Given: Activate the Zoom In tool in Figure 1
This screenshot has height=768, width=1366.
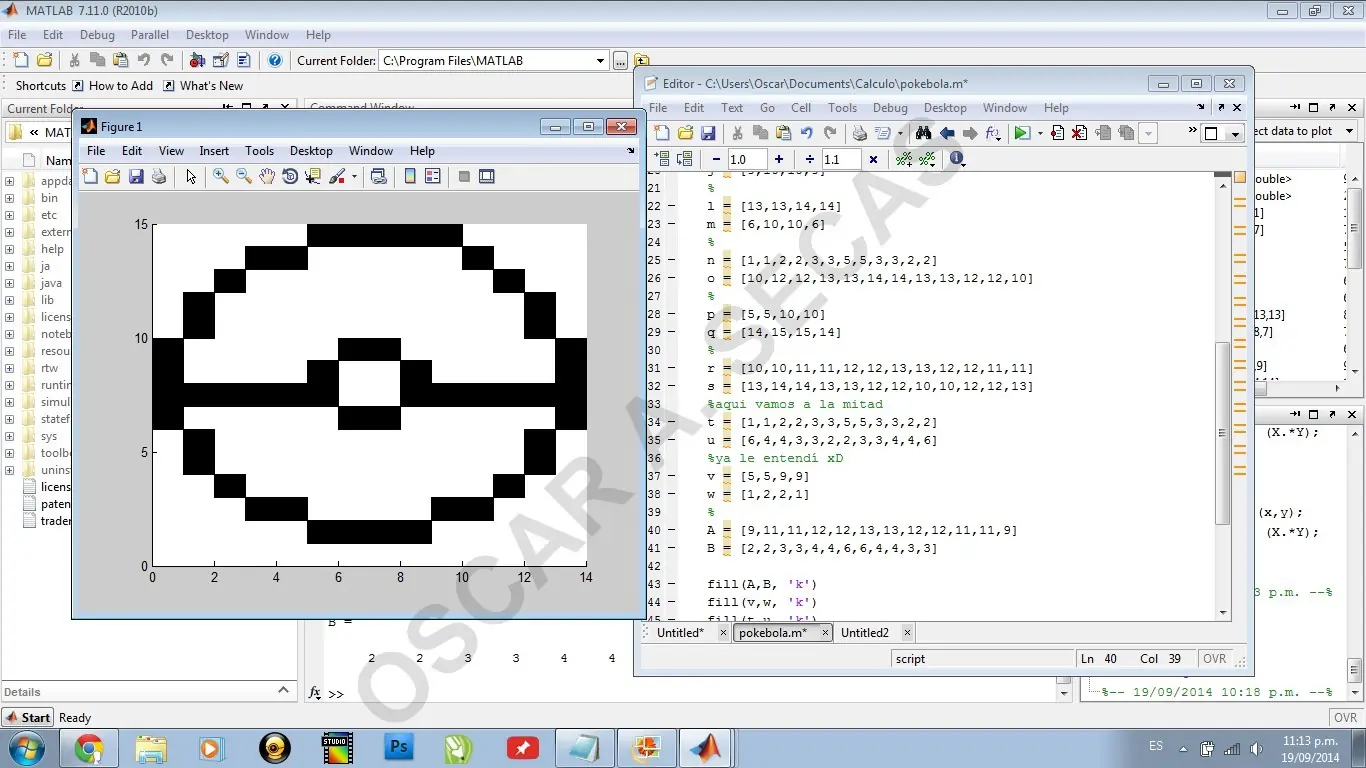Looking at the screenshot, I should 220,177.
